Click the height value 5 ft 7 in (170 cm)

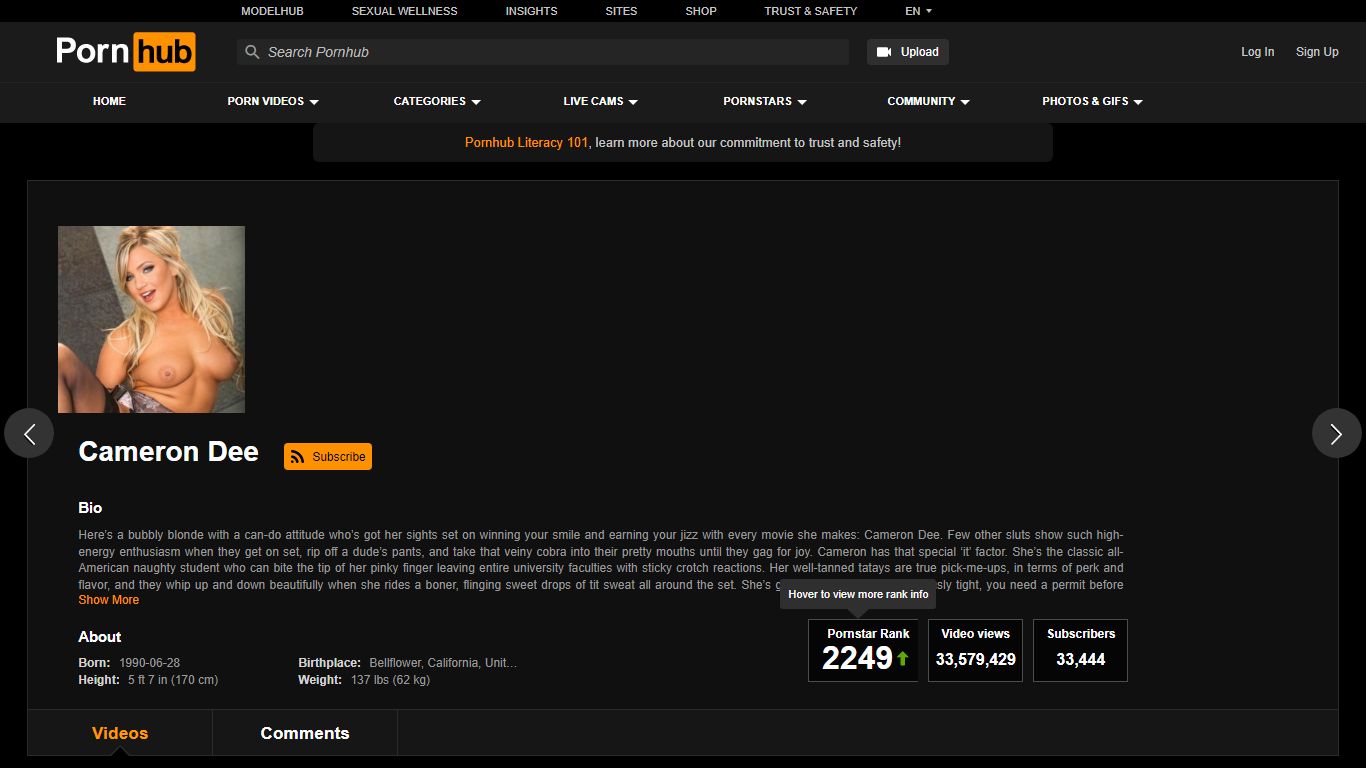click(x=173, y=680)
